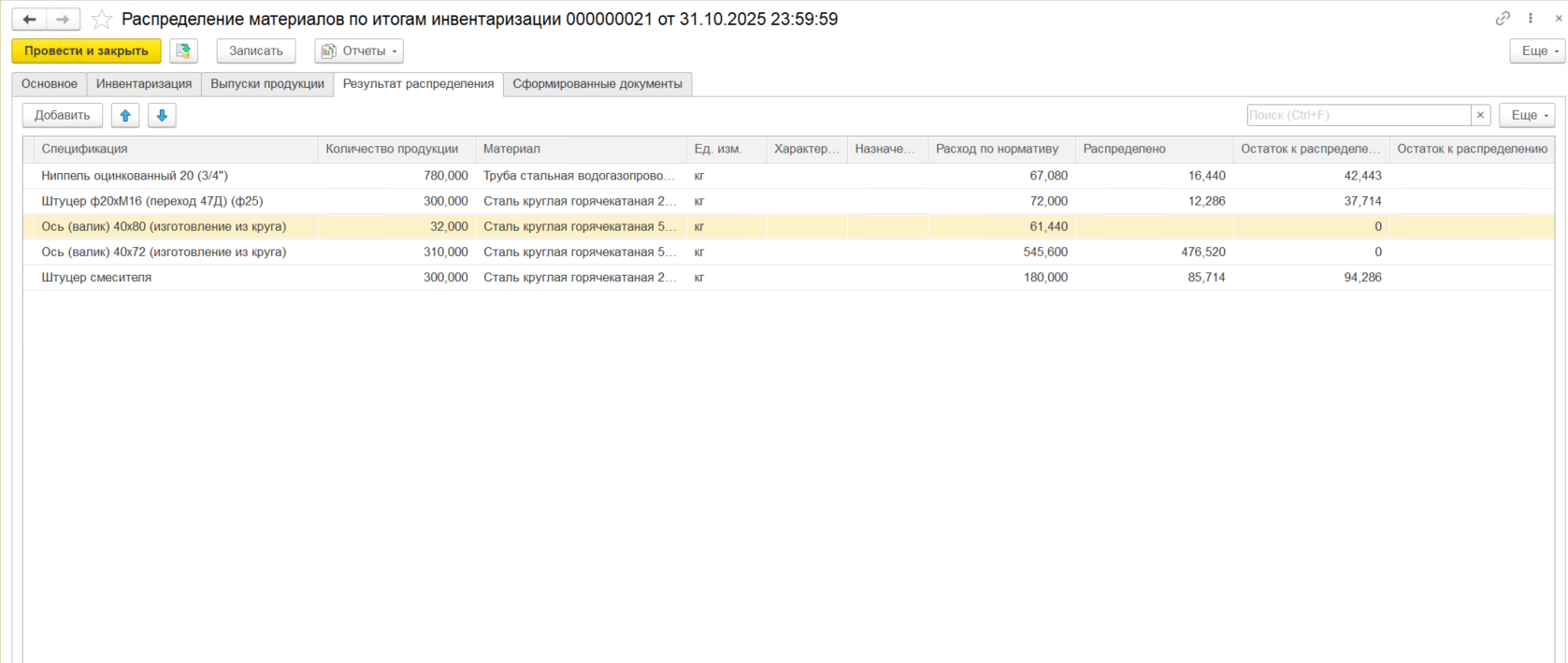
Task: Open the three-dot options menu
Action: (1531, 19)
